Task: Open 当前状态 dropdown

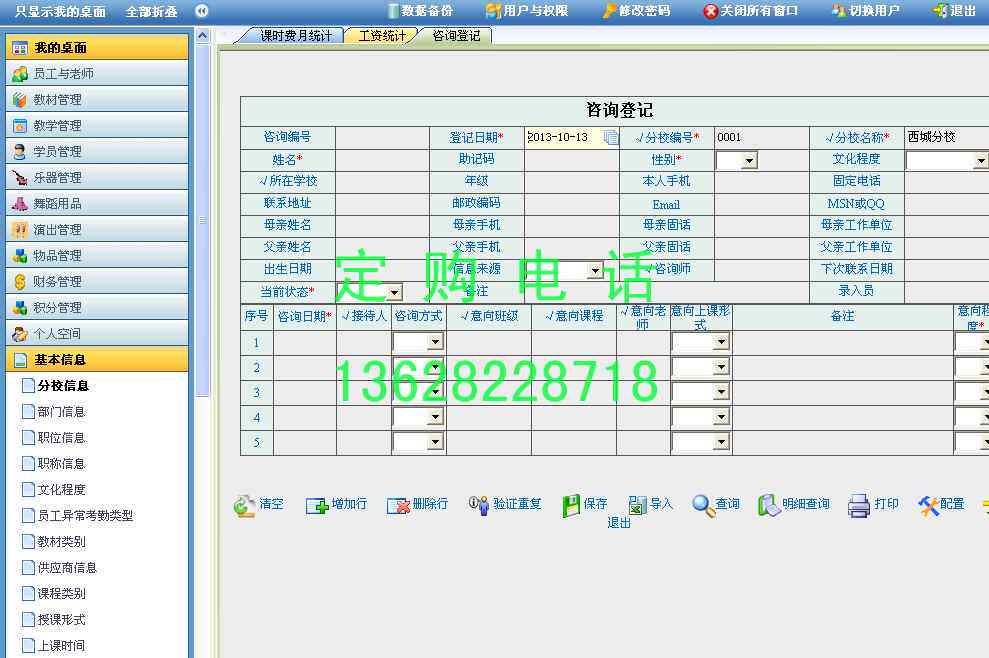Action: click(x=394, y=292)
